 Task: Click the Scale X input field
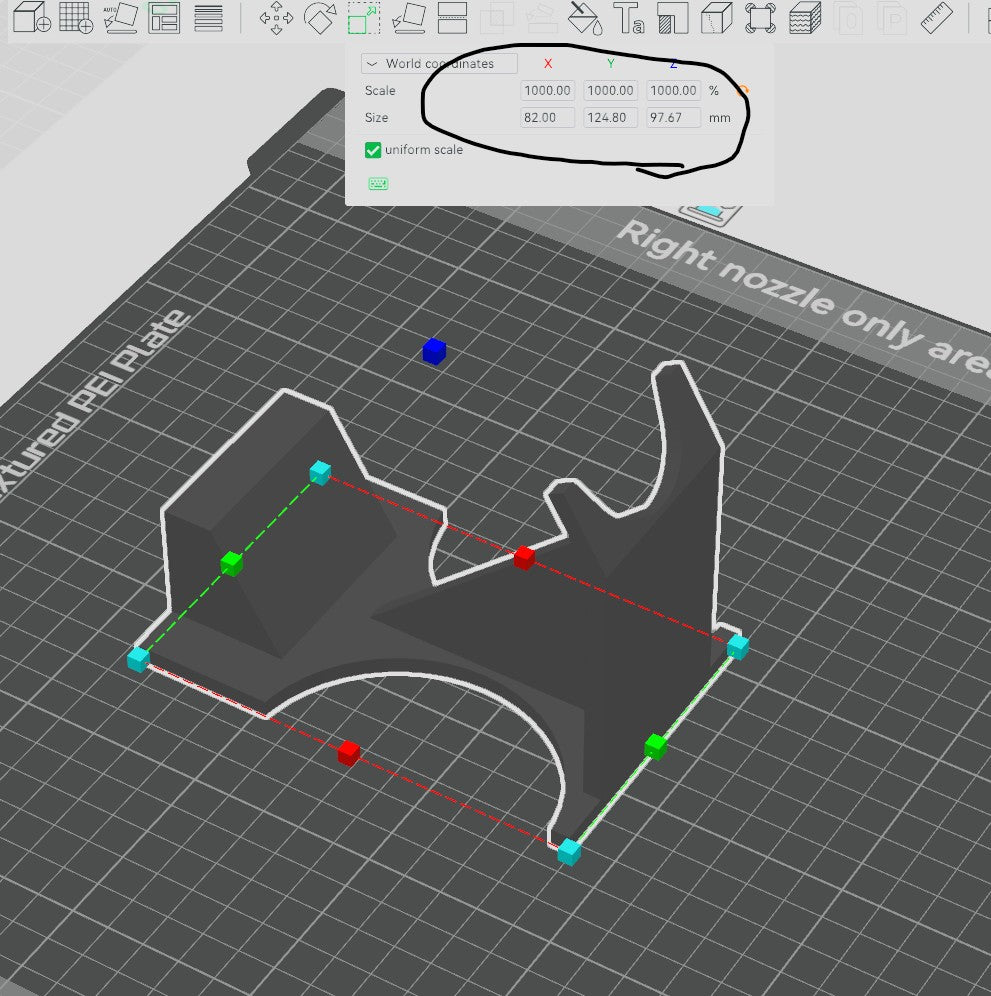click(x=547, y=90)
